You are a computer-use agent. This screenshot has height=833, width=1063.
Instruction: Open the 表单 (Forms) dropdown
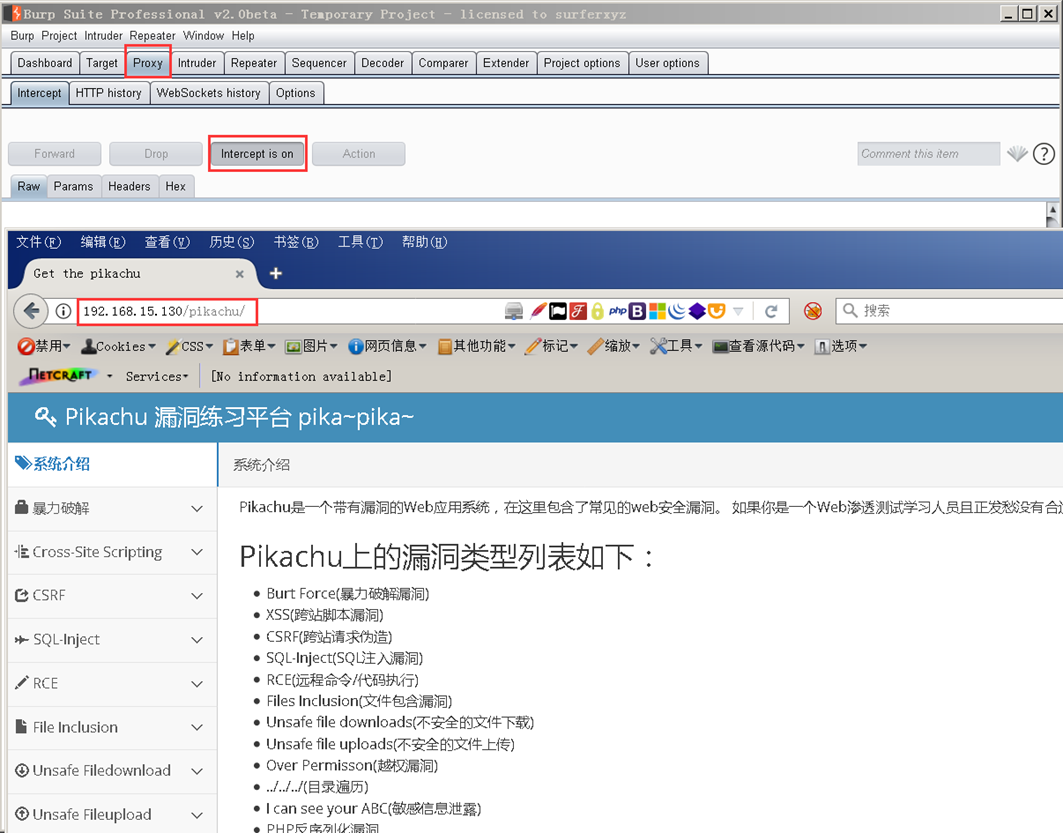point(249,346)
